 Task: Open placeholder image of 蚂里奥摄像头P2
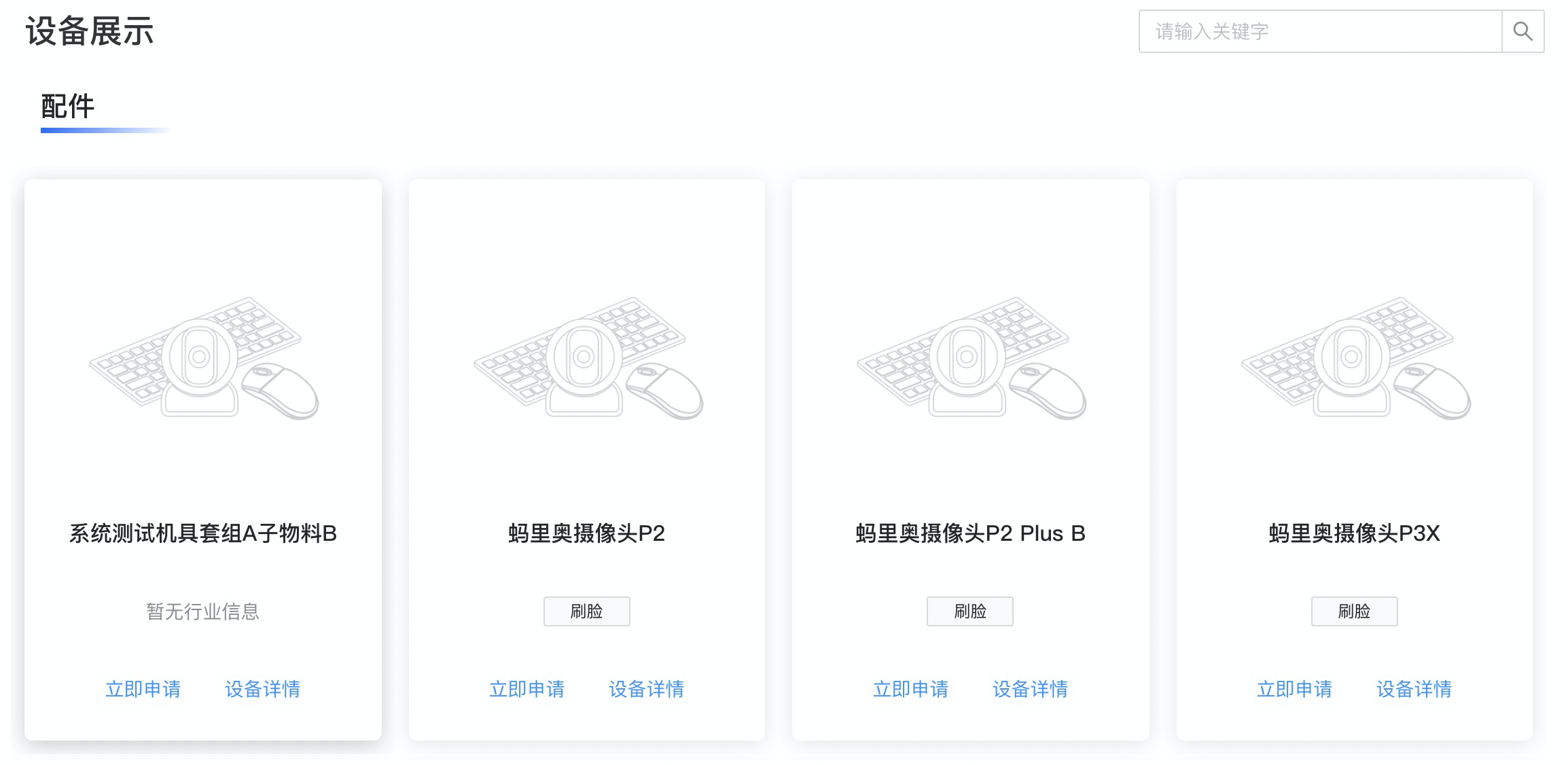[x=588, y=358]
